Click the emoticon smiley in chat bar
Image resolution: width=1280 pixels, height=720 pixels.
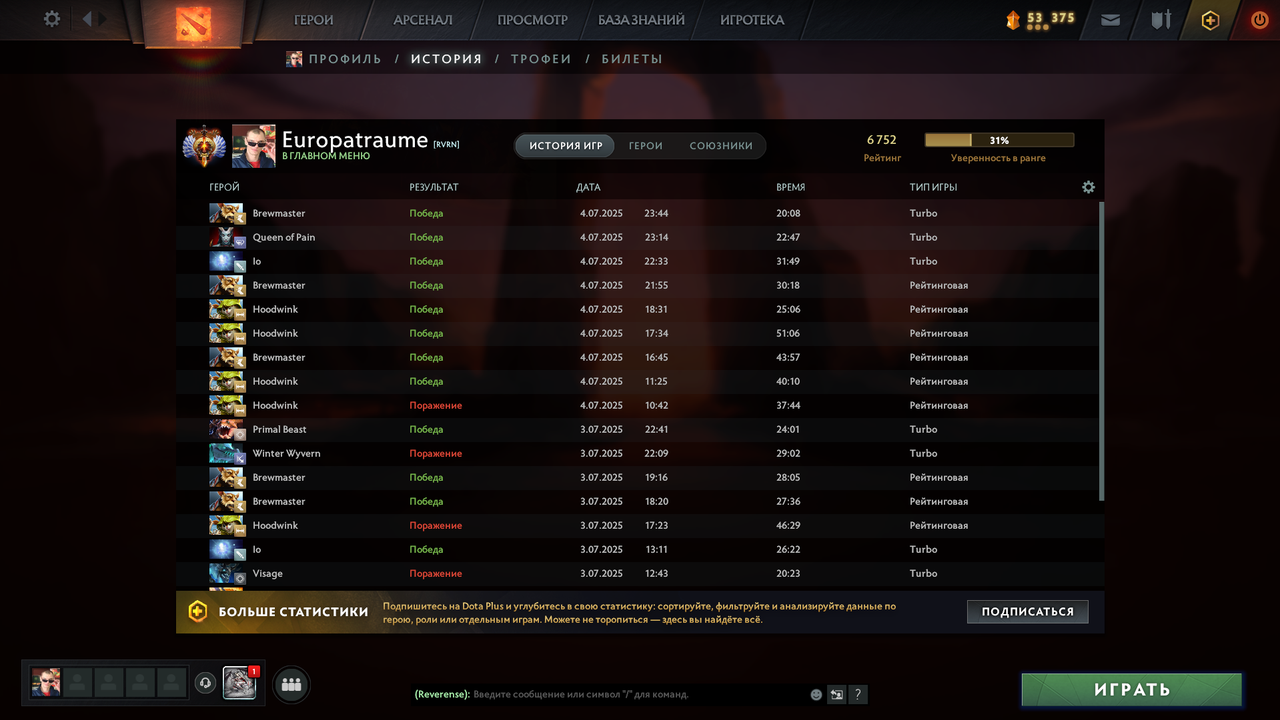[816, 694]
